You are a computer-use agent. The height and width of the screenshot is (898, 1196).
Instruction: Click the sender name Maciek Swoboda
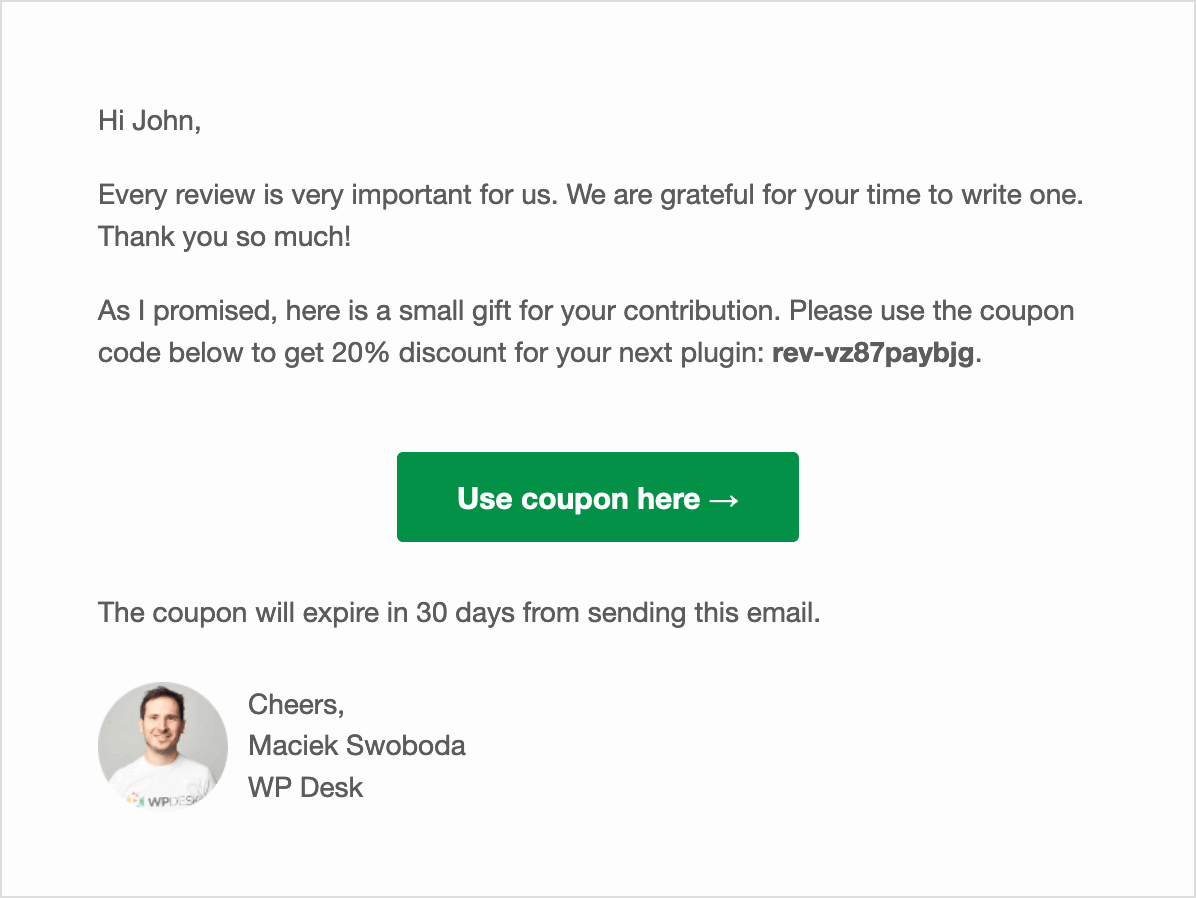(x=356, y=745)
